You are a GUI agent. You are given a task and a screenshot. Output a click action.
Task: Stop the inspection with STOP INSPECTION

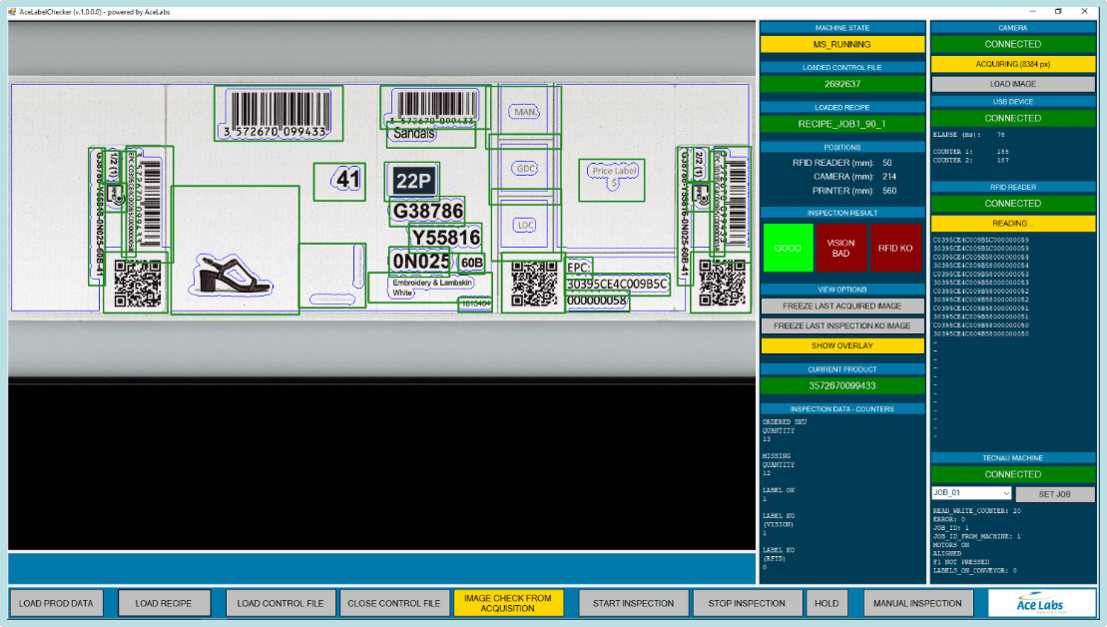[746, 603]
